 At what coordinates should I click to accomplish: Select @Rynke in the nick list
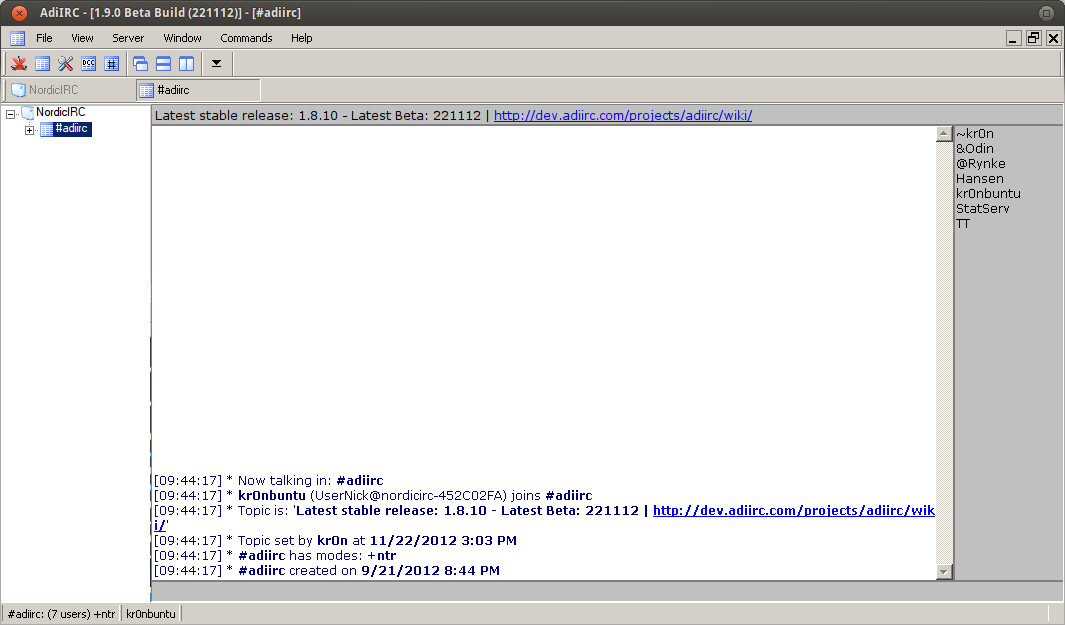(x=981, y=164)
